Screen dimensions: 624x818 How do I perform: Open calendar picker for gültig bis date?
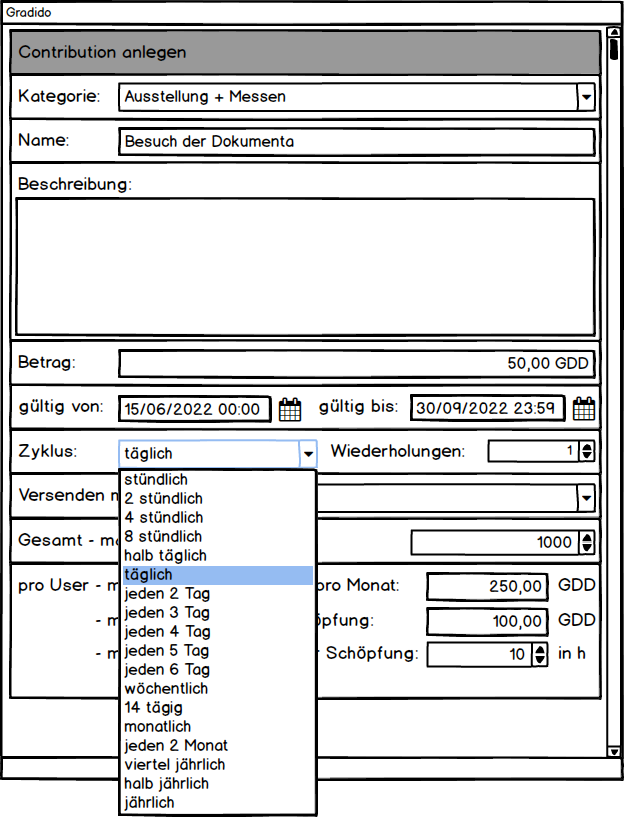584,409
